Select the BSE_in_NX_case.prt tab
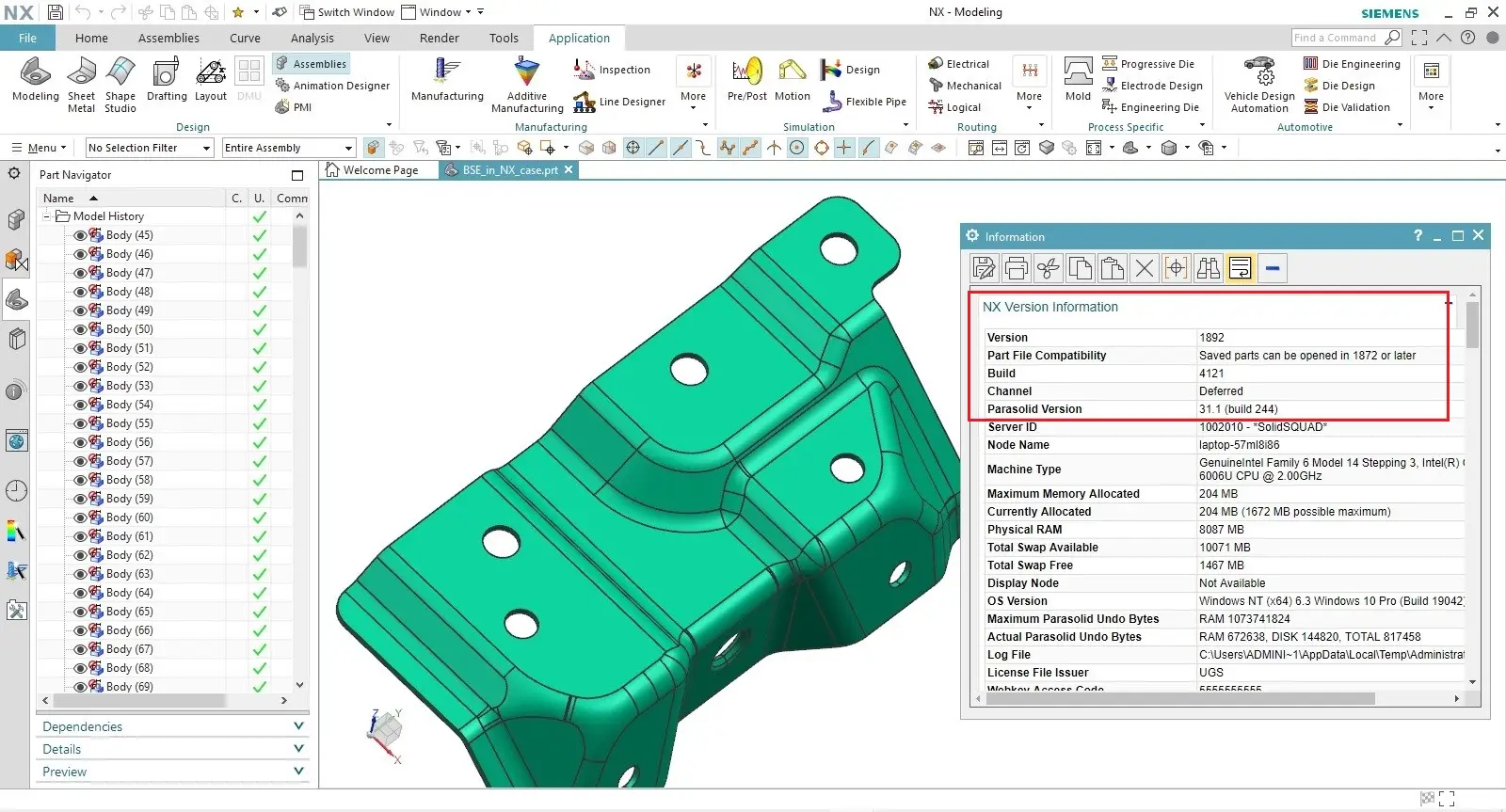 point(509,170)
